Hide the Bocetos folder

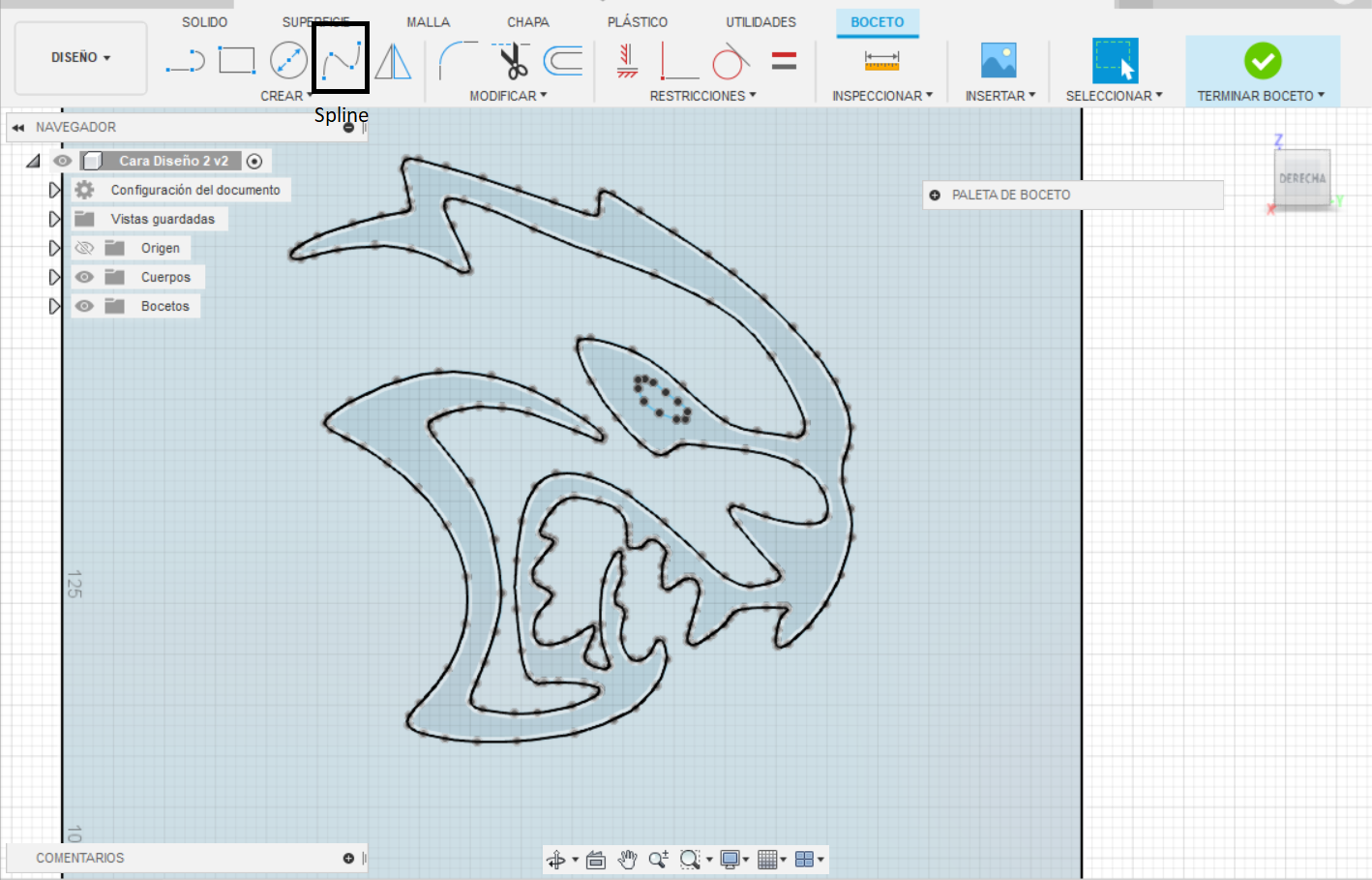click(x=85, y=306)
